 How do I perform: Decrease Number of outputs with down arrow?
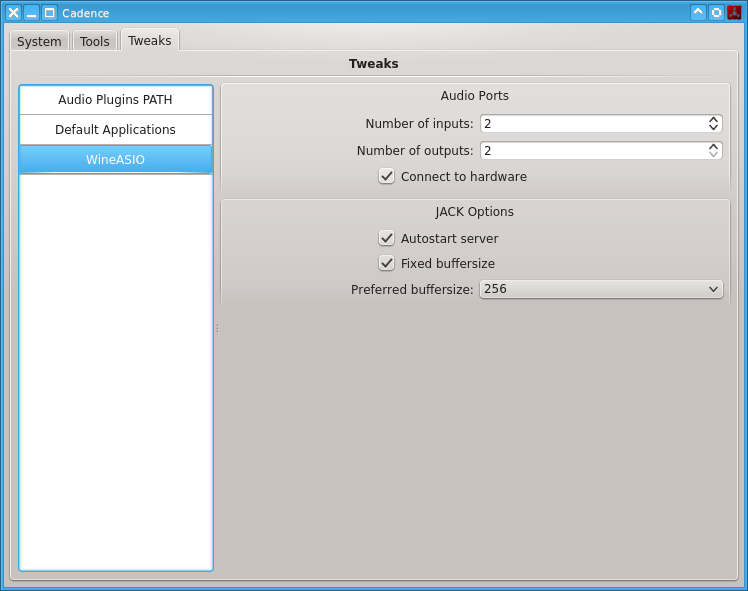click(713, 155)
